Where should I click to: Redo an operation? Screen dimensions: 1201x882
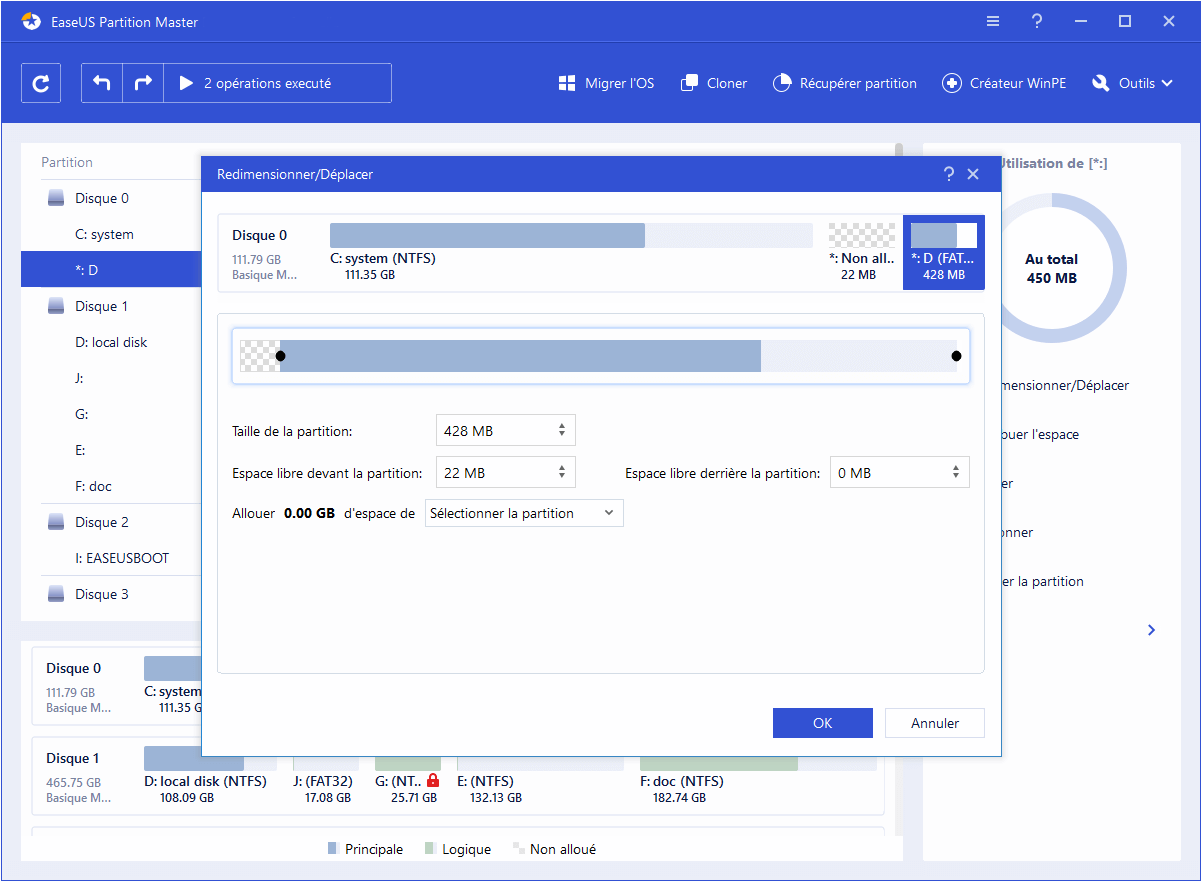(x=142, y=83)
